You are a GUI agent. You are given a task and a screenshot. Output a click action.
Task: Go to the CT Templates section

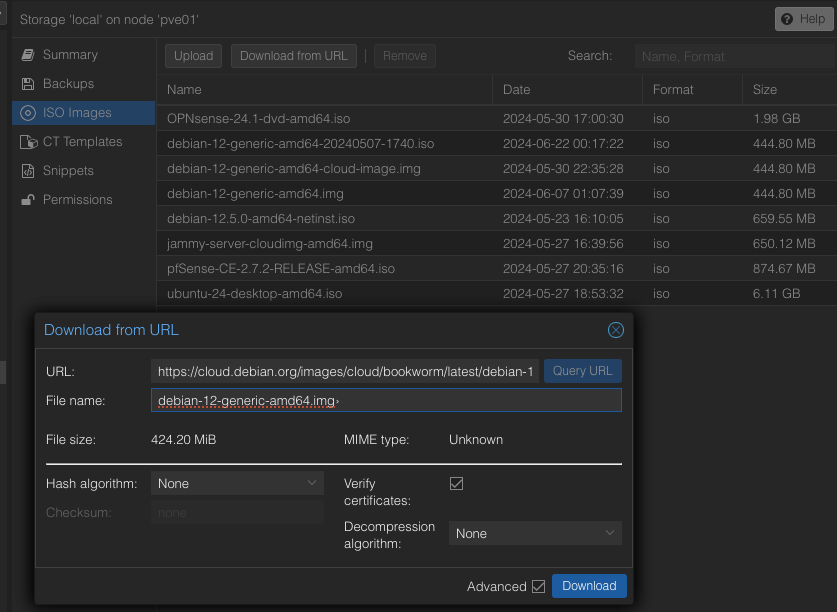coord(82,142)
